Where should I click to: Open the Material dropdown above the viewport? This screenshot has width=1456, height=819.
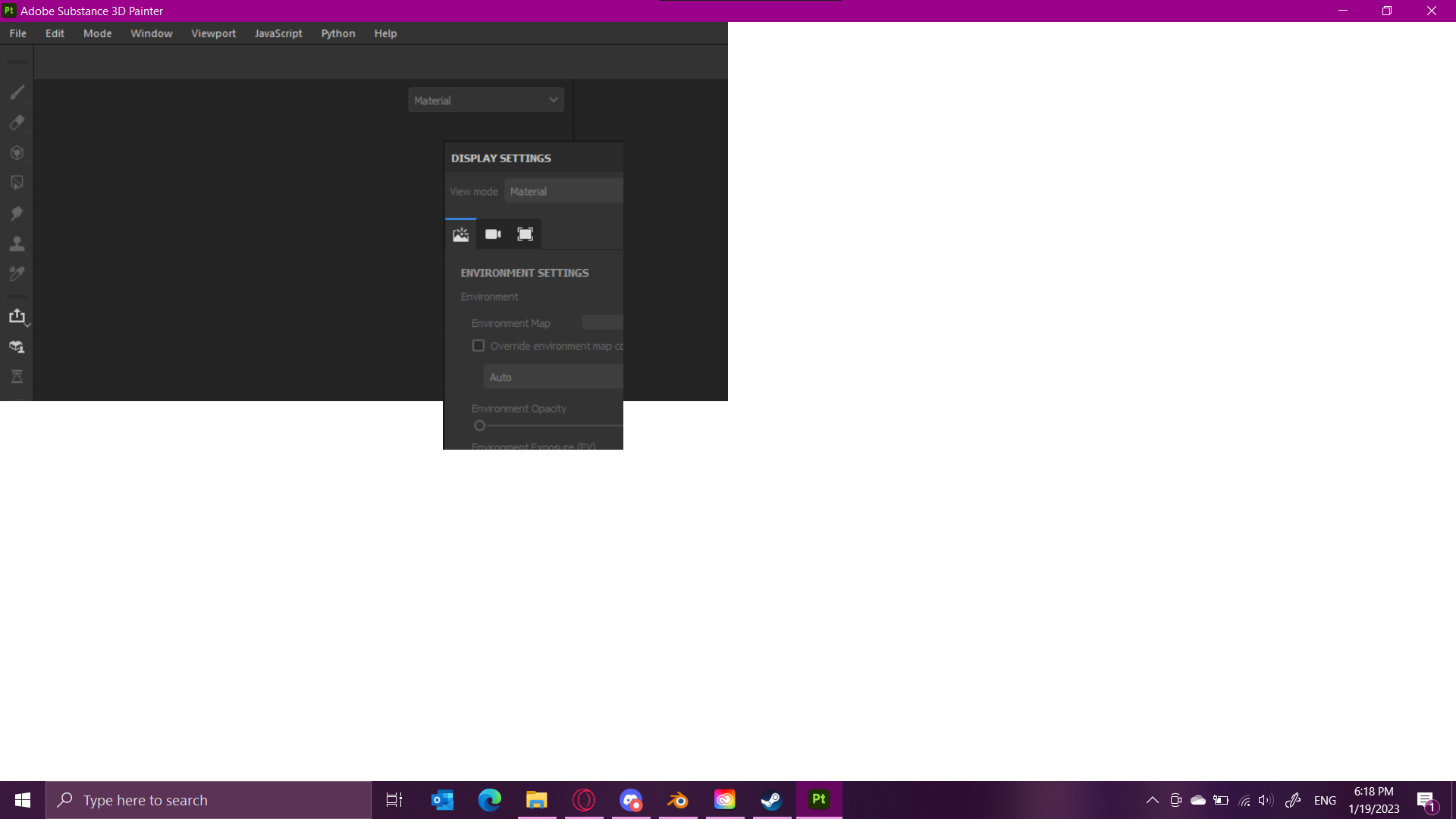(485, 99)
